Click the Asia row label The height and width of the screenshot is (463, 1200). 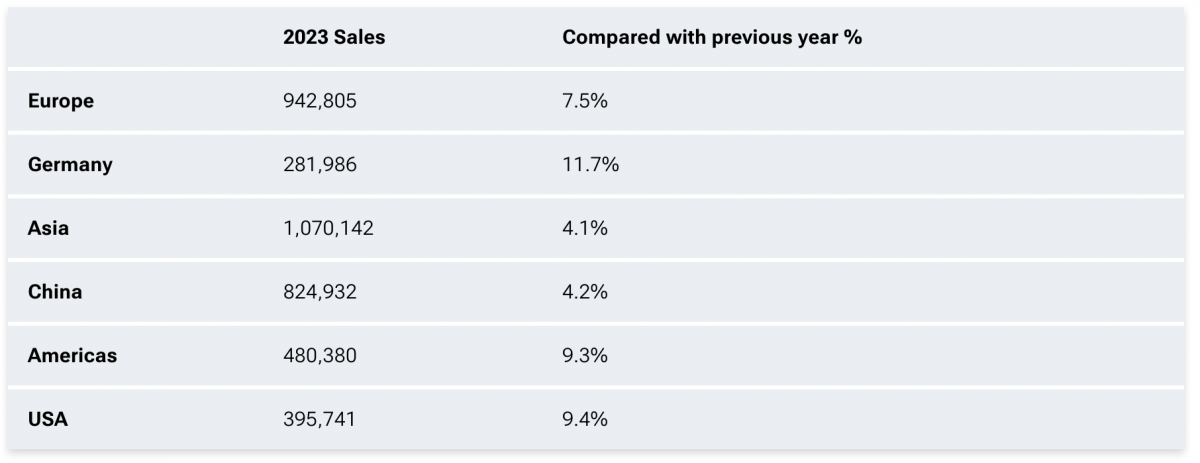coord(48,228)
